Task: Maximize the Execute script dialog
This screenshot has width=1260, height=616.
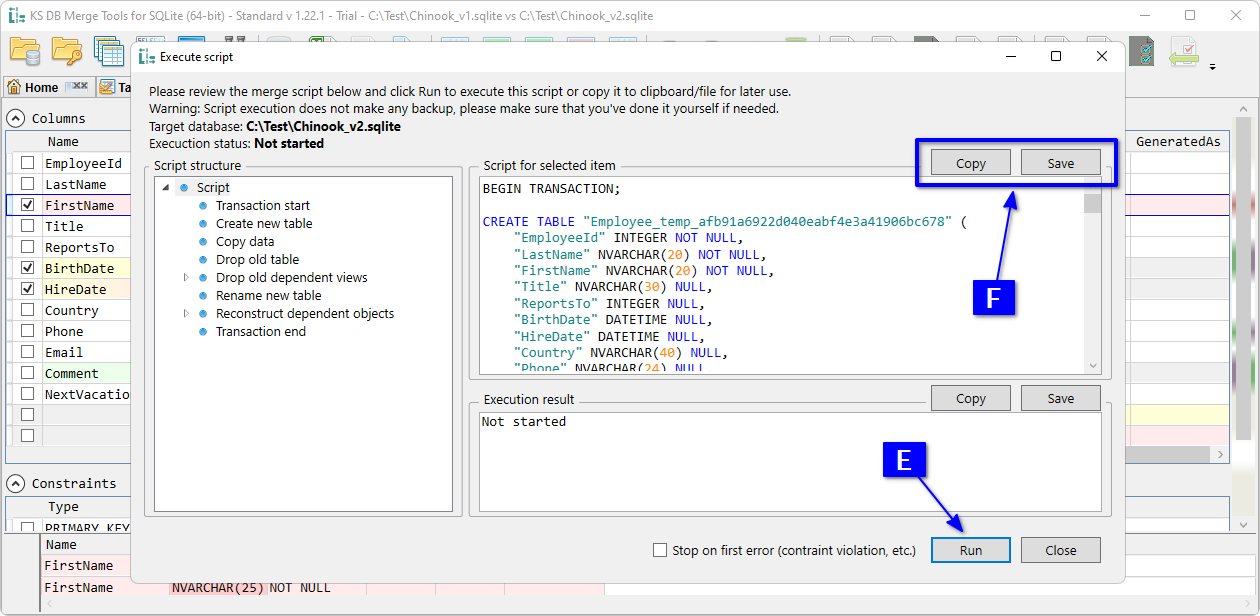Action: (x=1056, y=57)
